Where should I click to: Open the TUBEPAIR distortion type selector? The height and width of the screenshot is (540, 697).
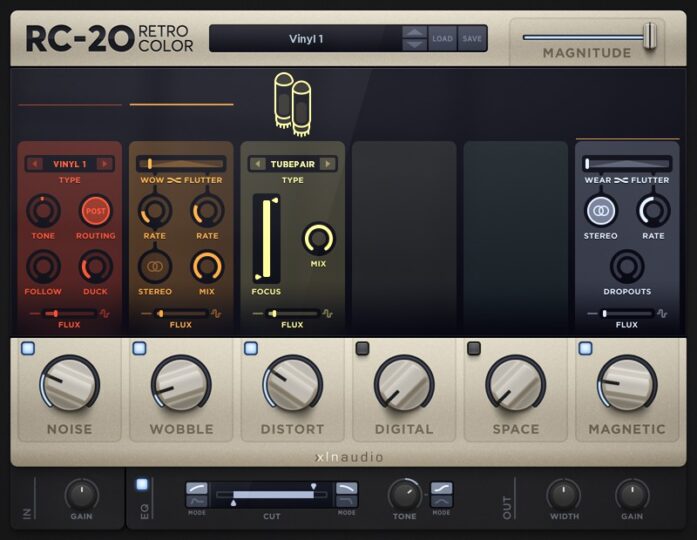point(292,164)
